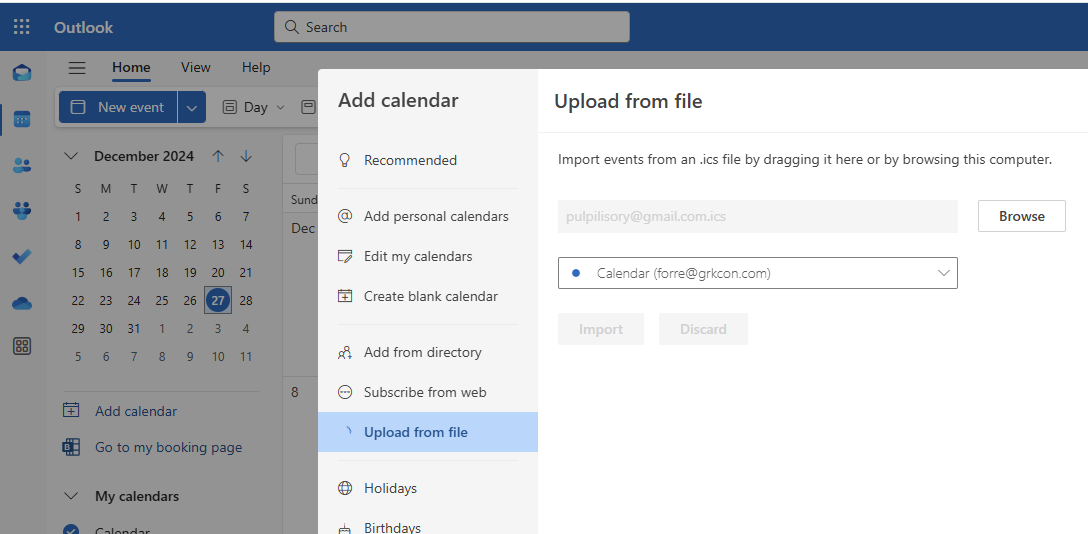
Task: Click the Subscribe from web icon
Action: click(344, 393)
